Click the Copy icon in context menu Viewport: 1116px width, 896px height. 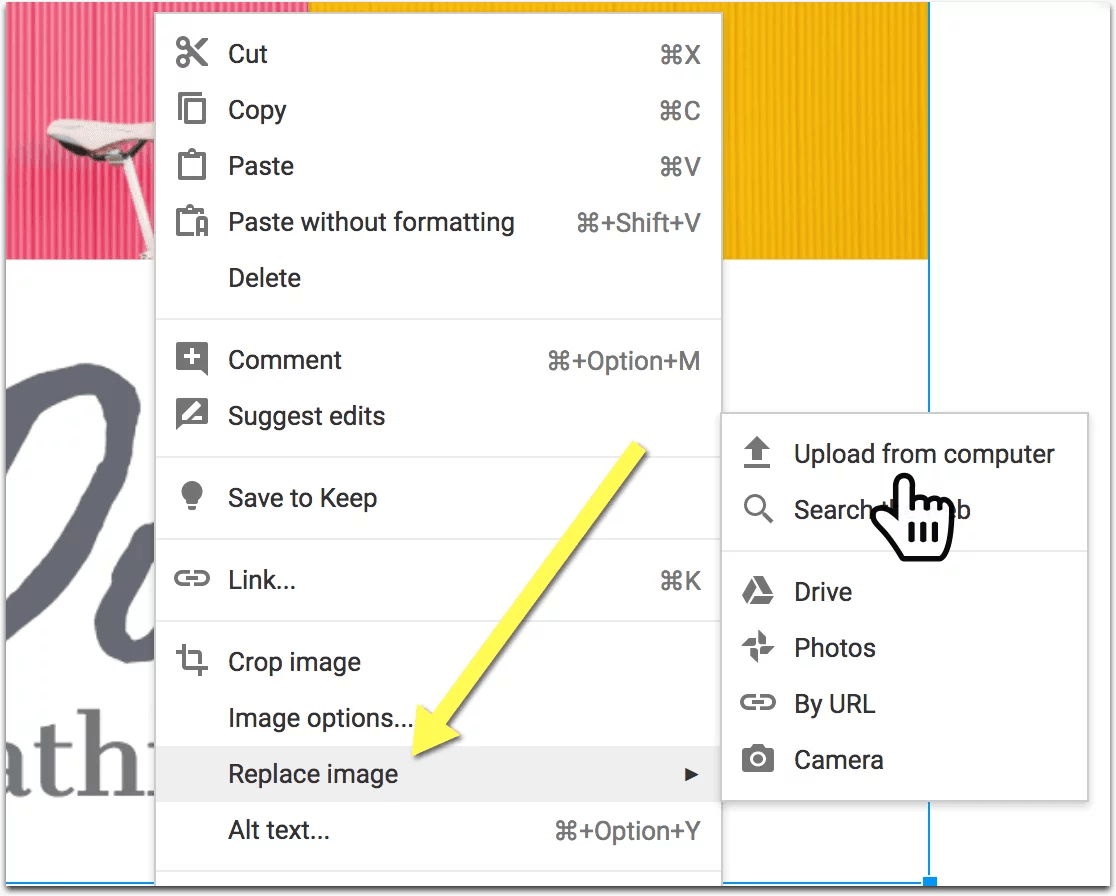coord(191,109)
